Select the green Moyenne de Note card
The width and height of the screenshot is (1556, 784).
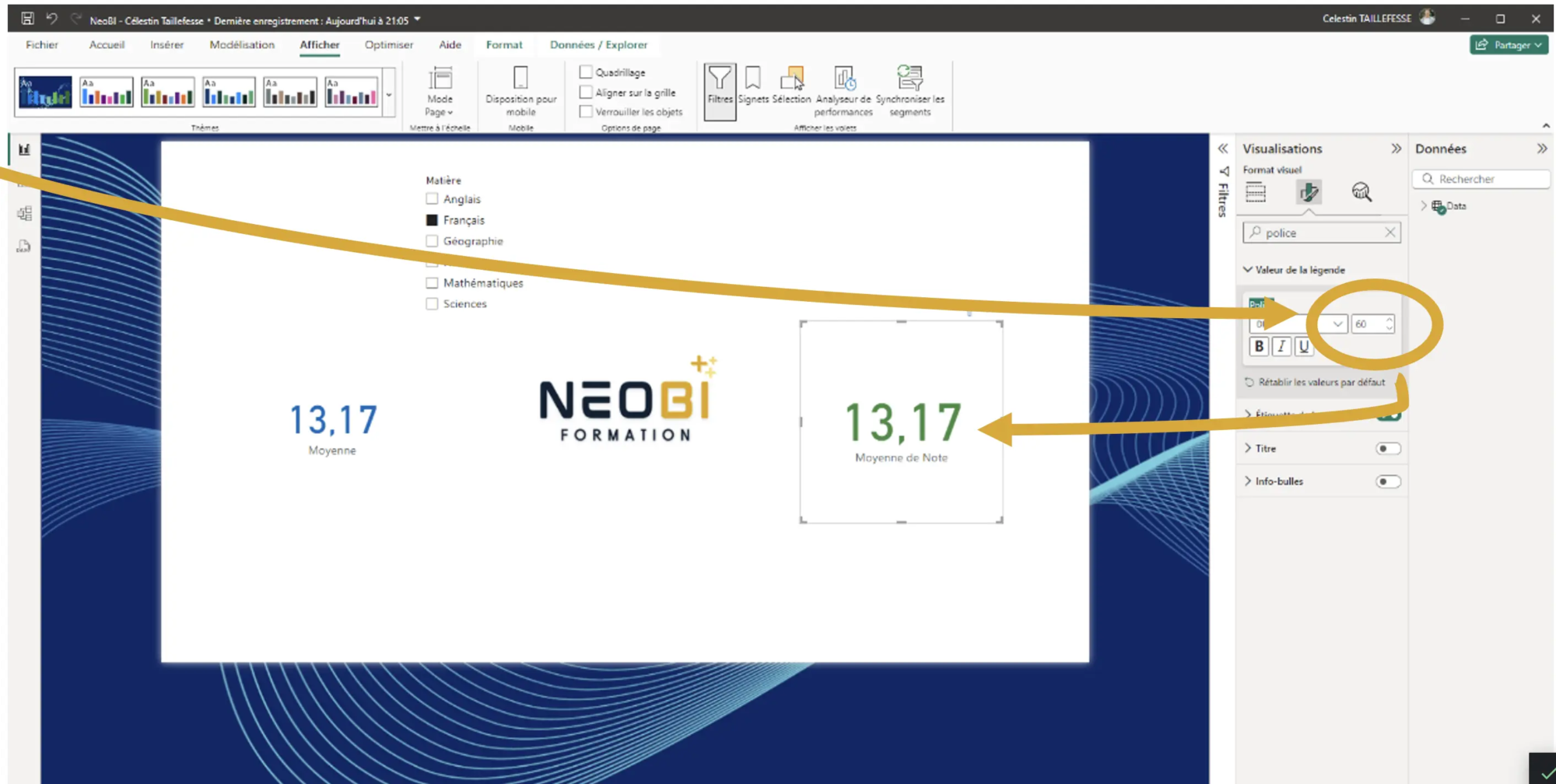click(x=902, y=422)
